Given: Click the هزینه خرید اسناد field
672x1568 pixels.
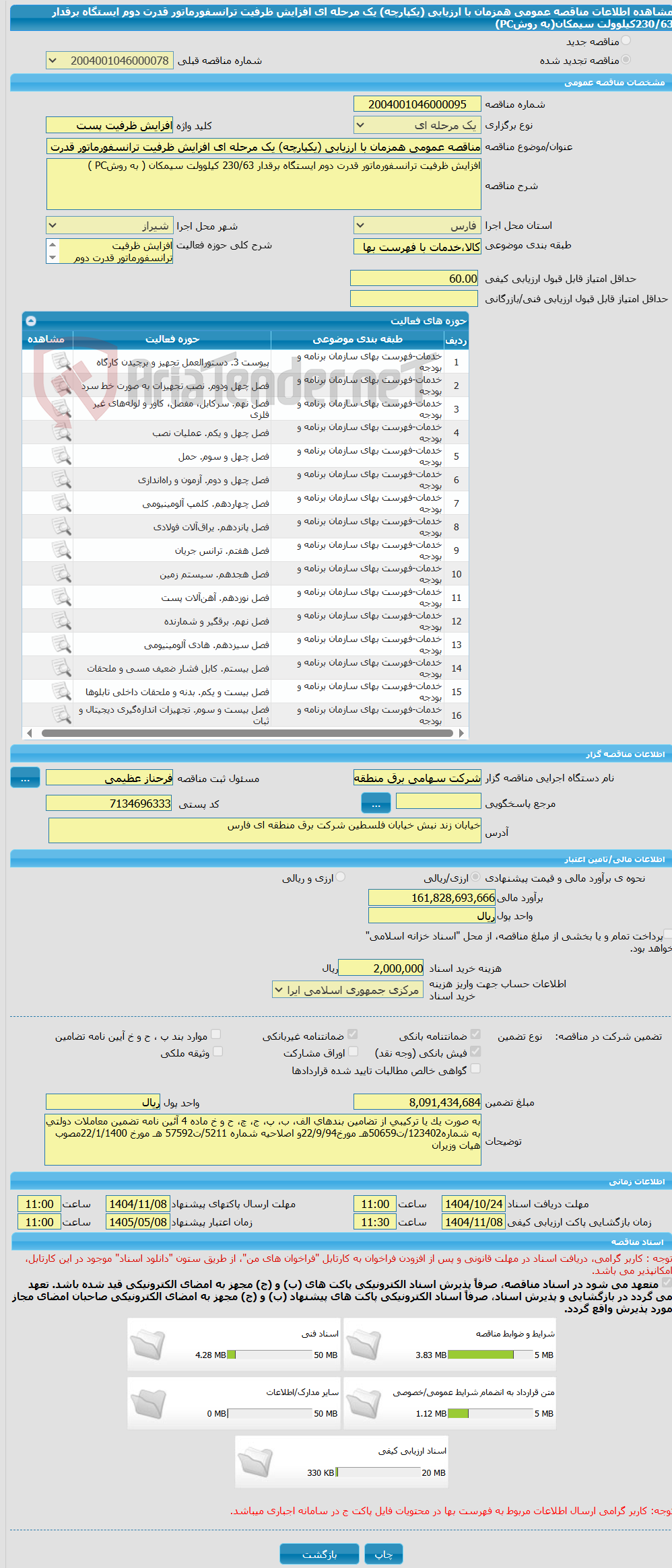Looking at the screenshot, I should pyautogui.click(x=381, y=968).
